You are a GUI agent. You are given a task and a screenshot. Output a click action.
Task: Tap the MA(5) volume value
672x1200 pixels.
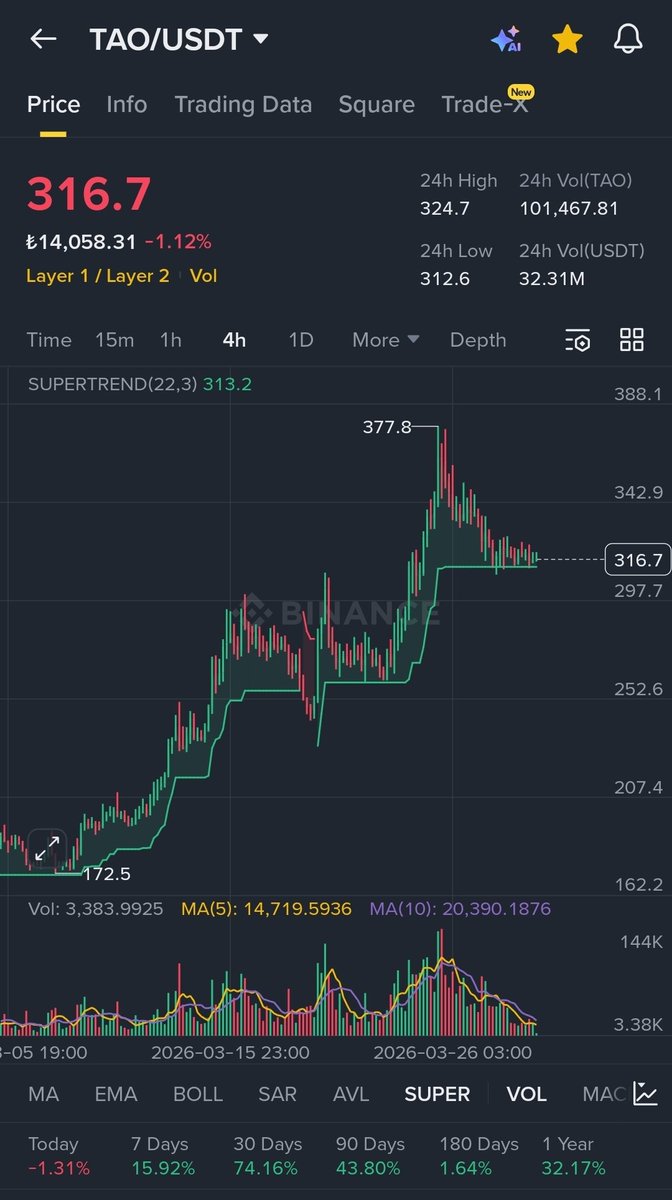pyautogui.click(x=266, y=909)
